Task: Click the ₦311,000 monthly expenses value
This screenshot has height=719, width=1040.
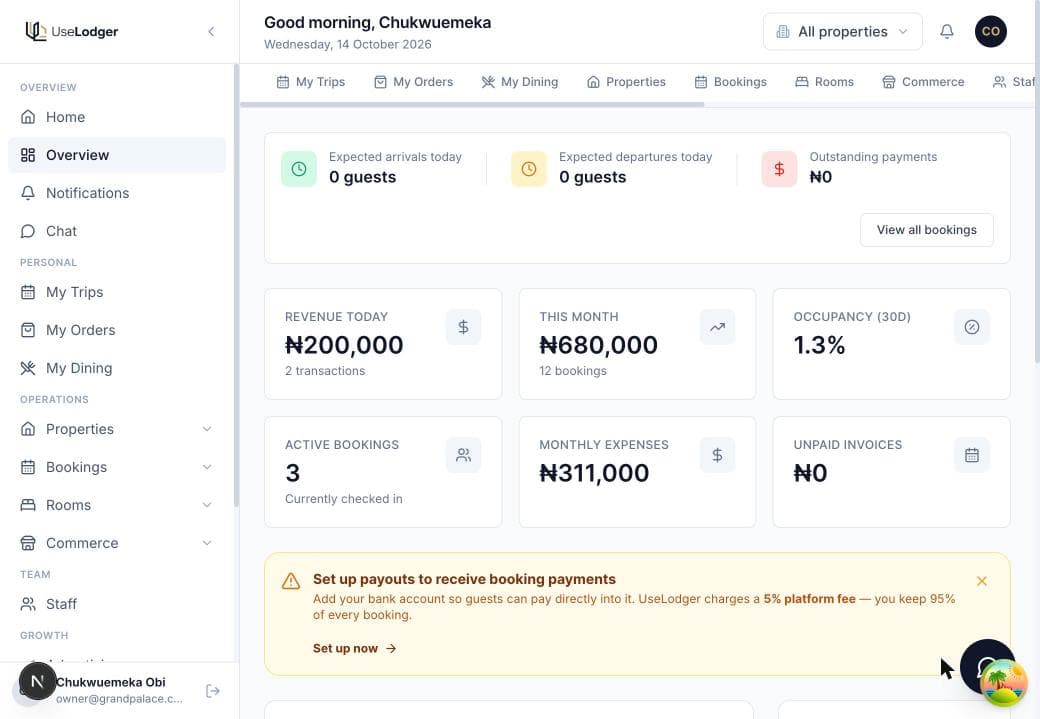Action: [x=594, y=473]
